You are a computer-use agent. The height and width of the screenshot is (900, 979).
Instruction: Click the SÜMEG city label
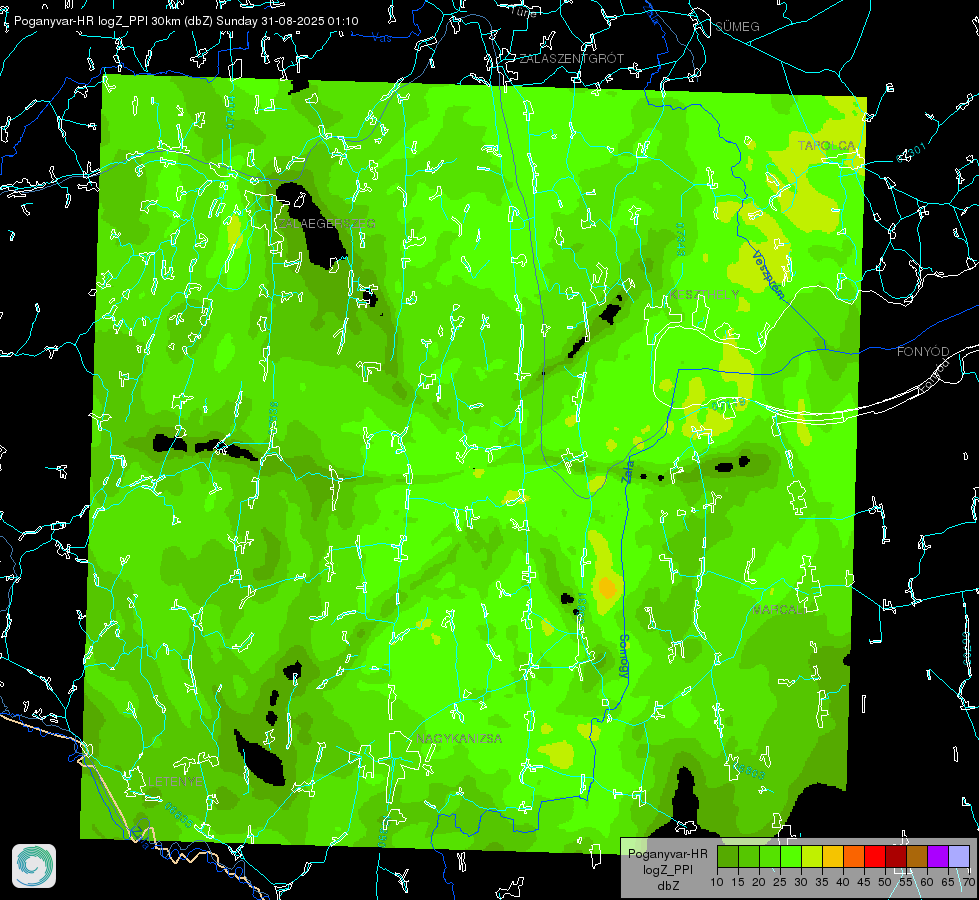point(737,27)
